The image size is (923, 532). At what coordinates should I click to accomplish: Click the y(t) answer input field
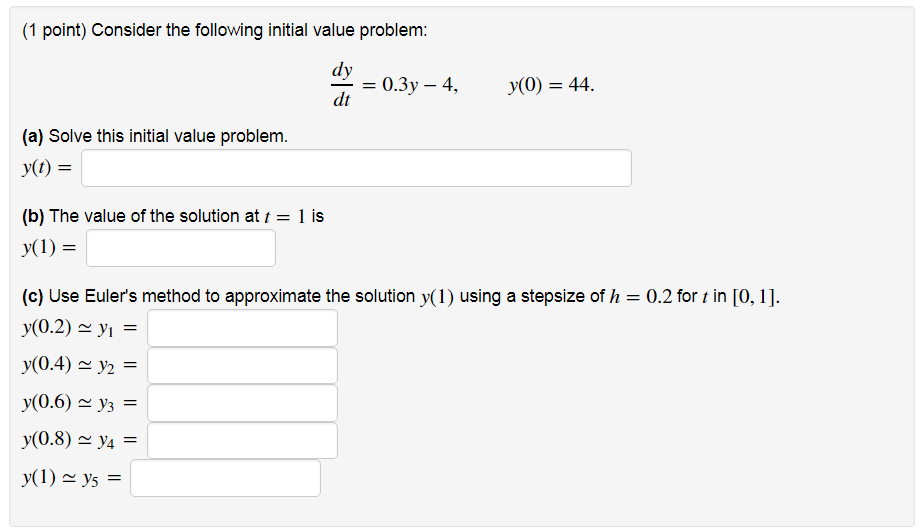click(356, 168)
